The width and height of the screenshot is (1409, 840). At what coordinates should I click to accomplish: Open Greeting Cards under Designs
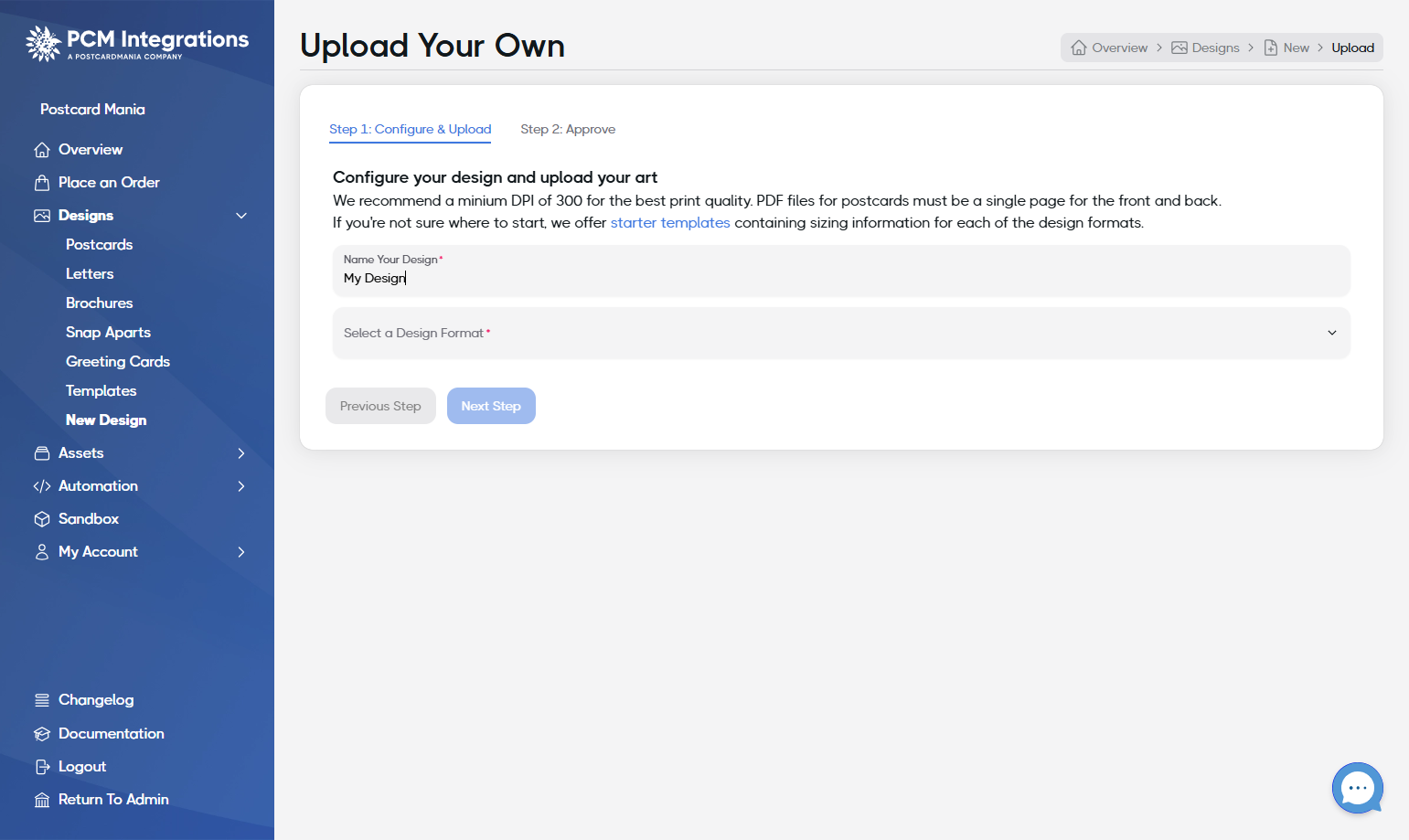point(118,362)
